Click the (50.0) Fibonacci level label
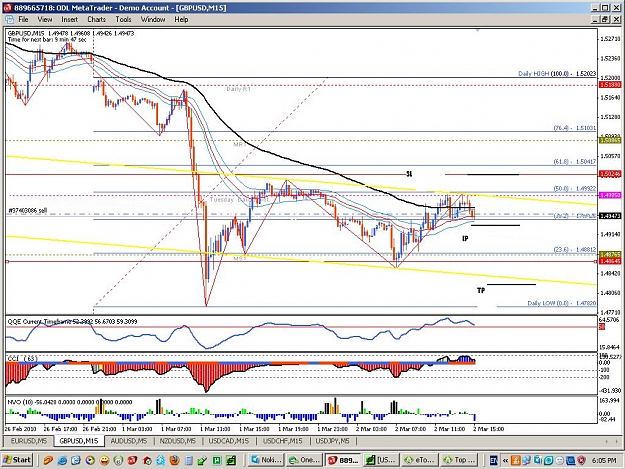The image size is (625, 469). point(574,188)
